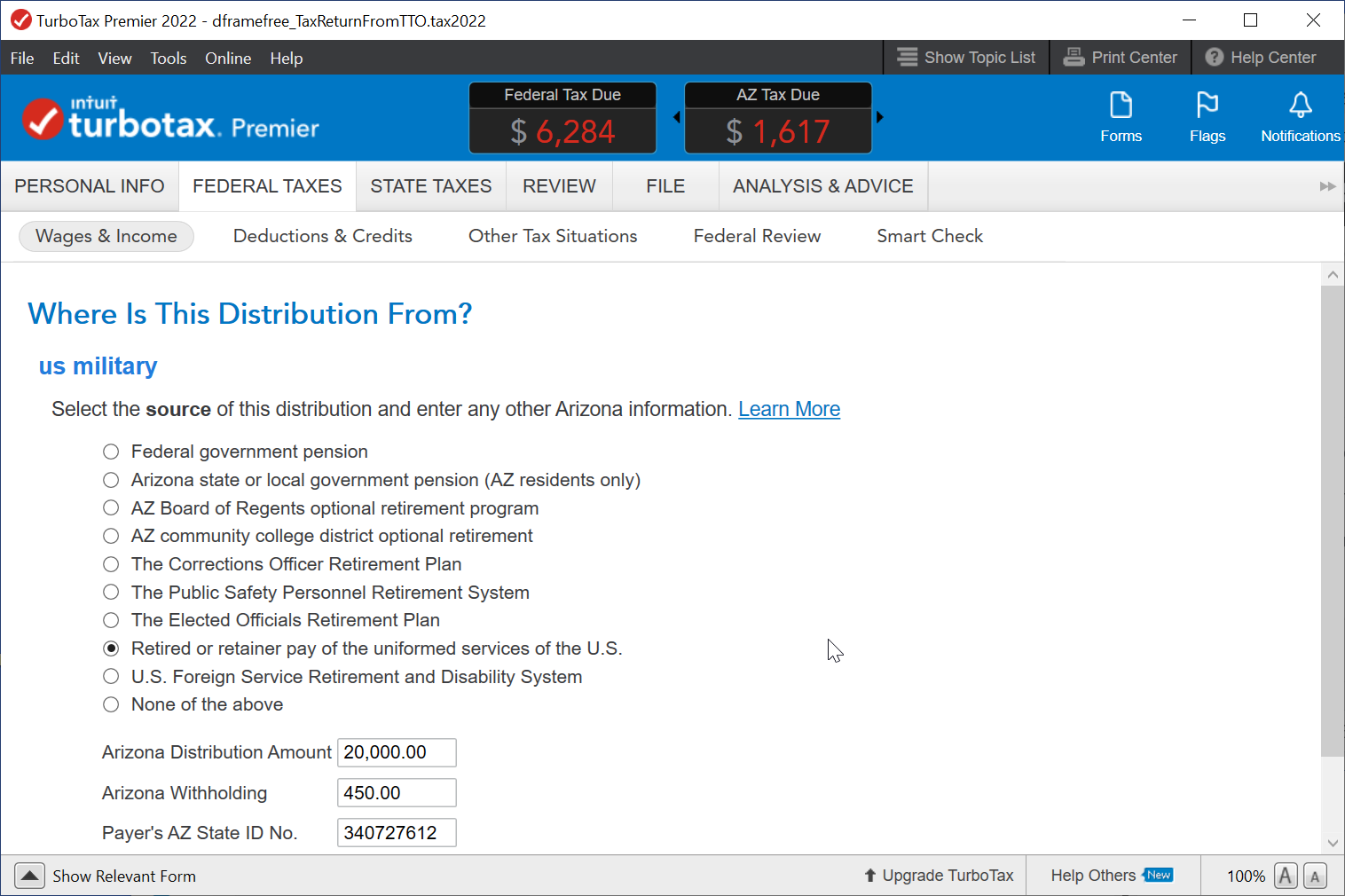
Task: Open the Print Center printer icon
Action: (x=1074, y=57)
